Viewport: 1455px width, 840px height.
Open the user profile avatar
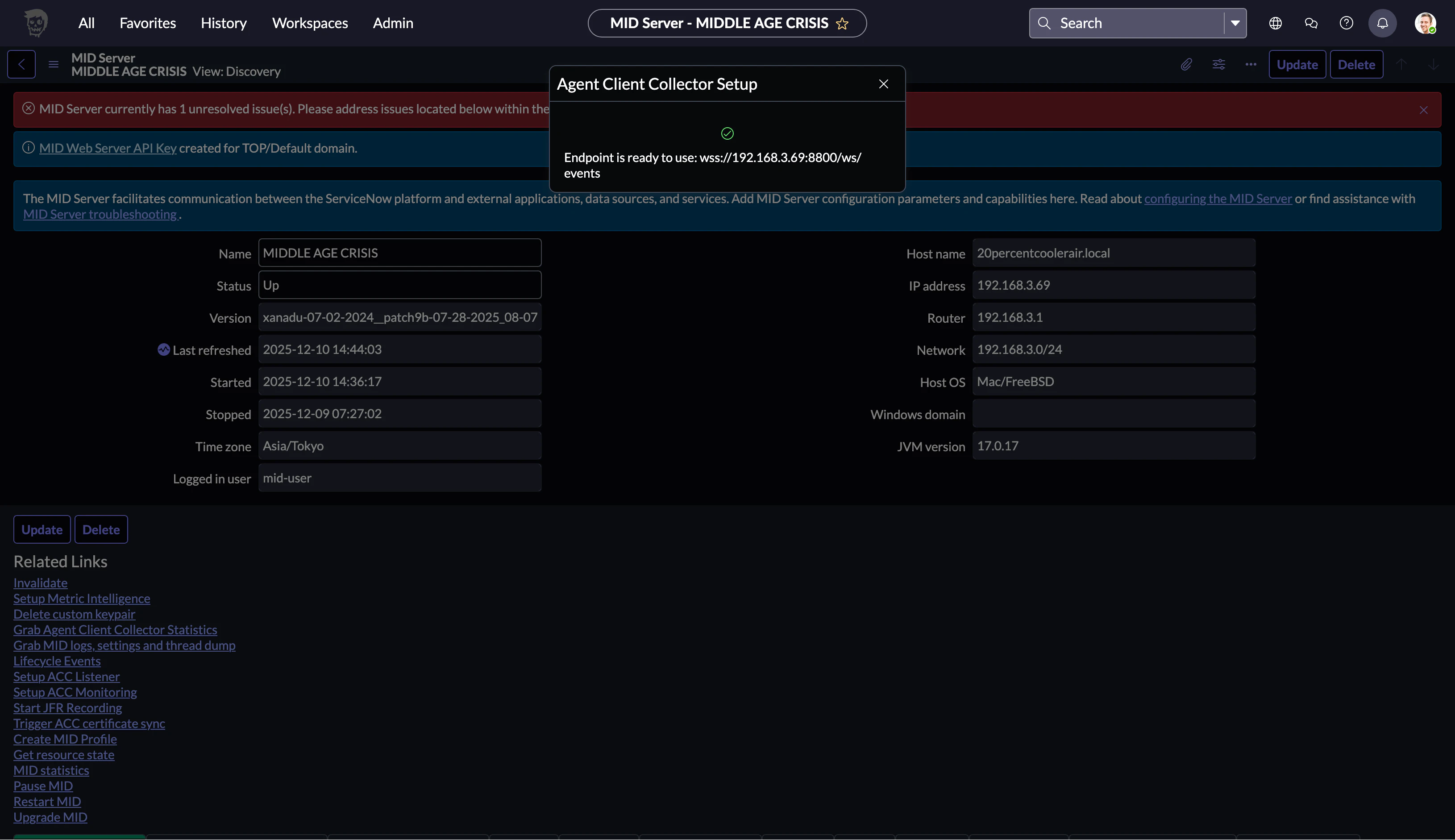1425,23
